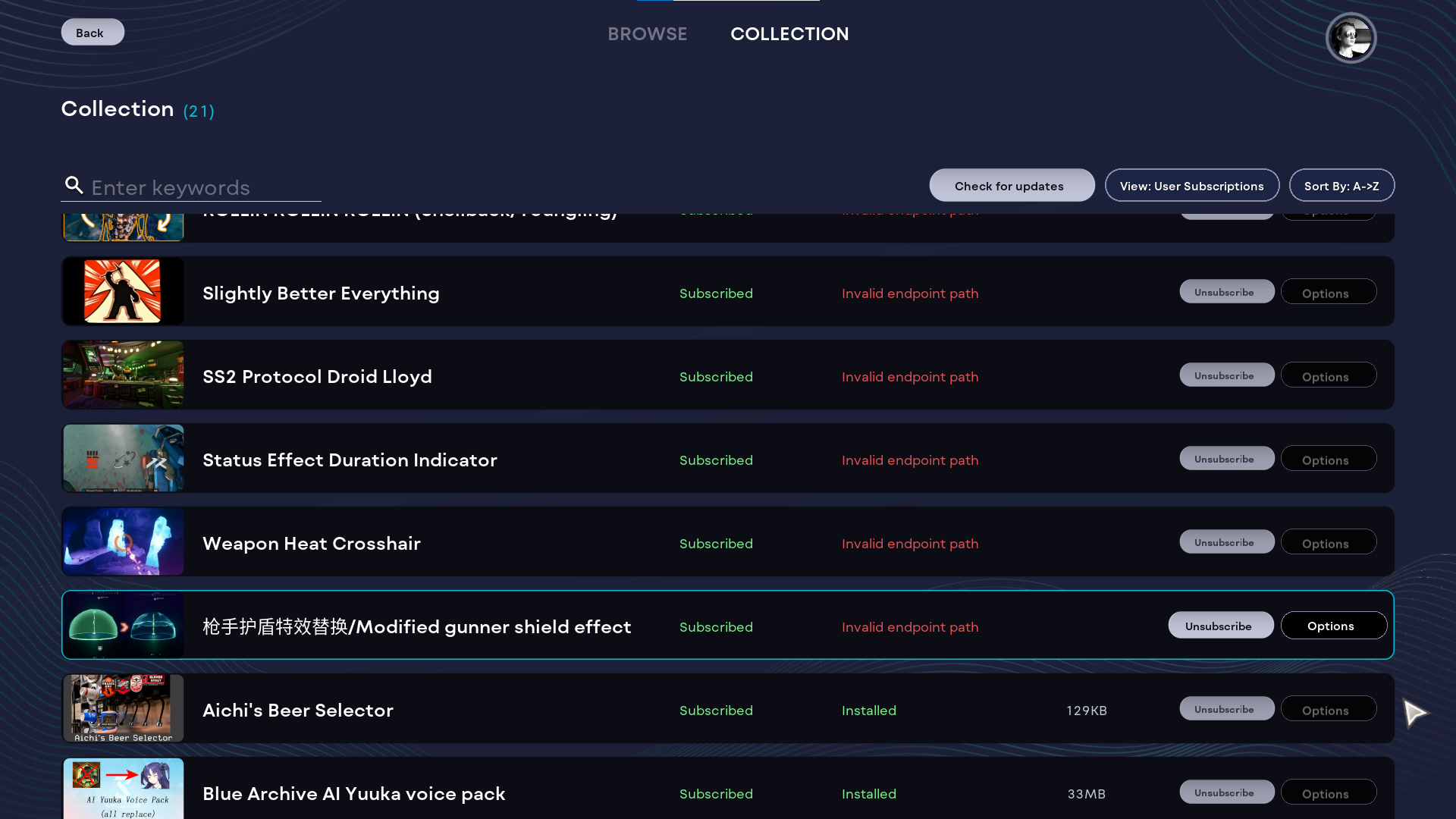
Task: Open View: User Subscriptions dropdown
Action: 1191,186
